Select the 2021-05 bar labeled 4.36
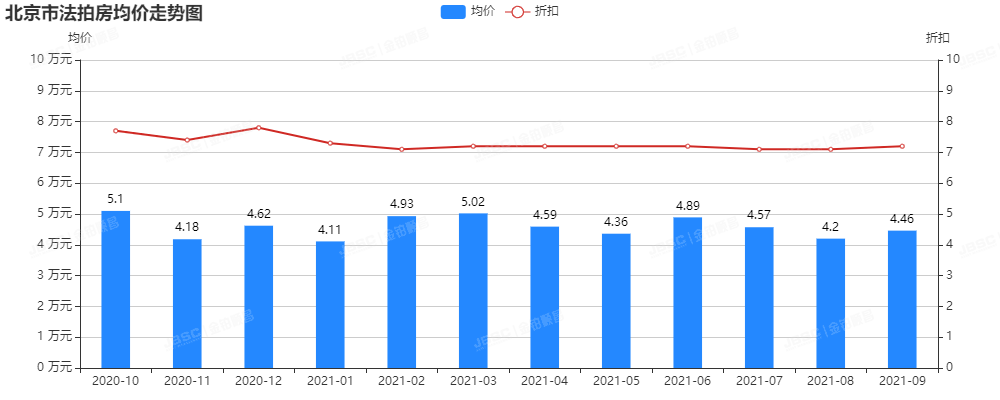Screen dimensions: 1000x400 (616, 301)
